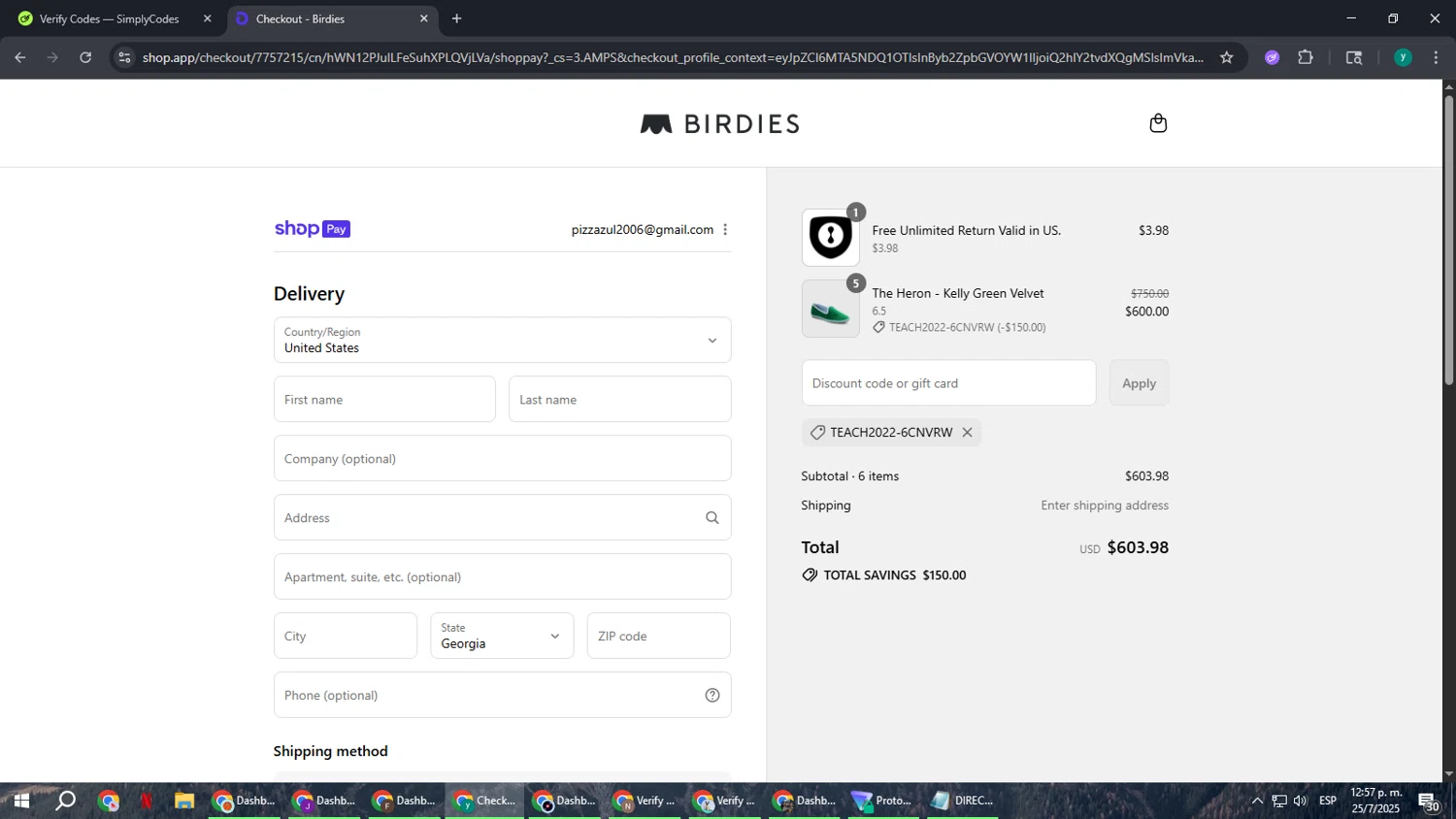The image size is (1456, 819).
Task: Open Windows Start menu
Action: click(x=20, y=801)
